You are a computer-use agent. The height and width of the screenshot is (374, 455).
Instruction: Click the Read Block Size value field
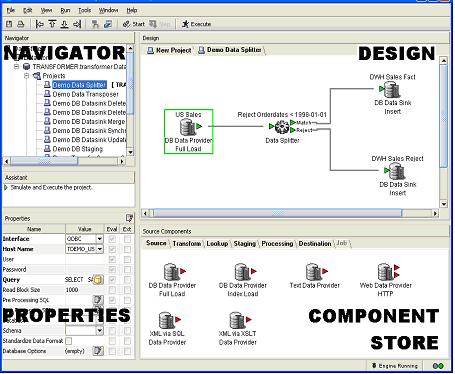(x=84, y=290)
